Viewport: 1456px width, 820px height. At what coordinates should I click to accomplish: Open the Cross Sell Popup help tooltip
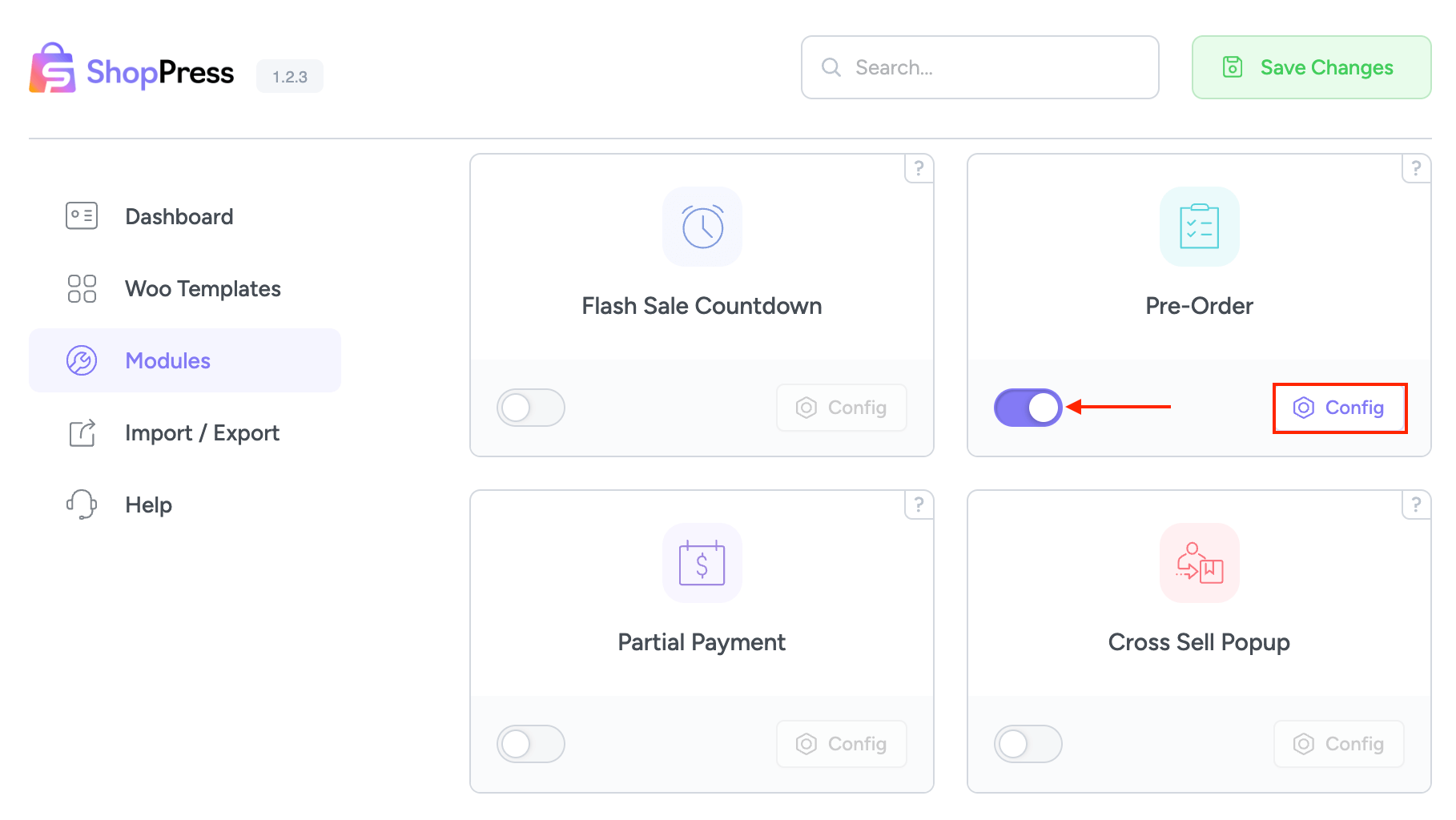(1415, 504)
